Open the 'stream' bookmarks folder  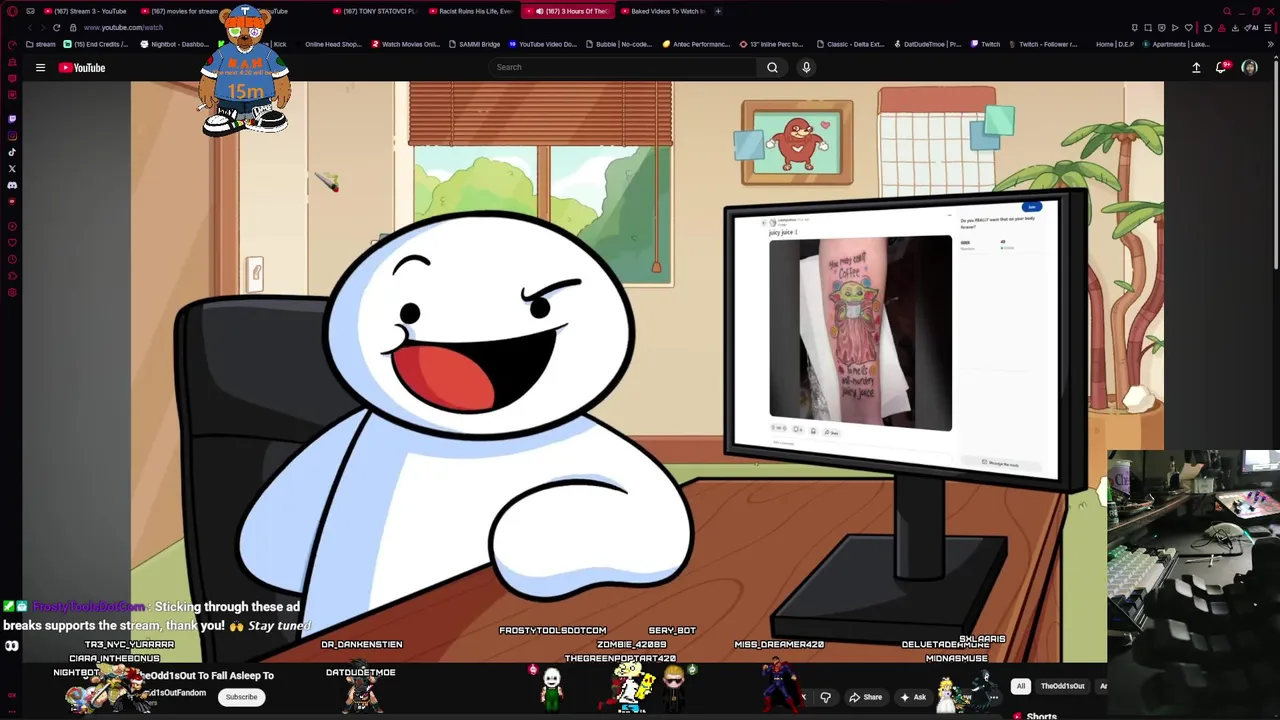pos(41,44)
